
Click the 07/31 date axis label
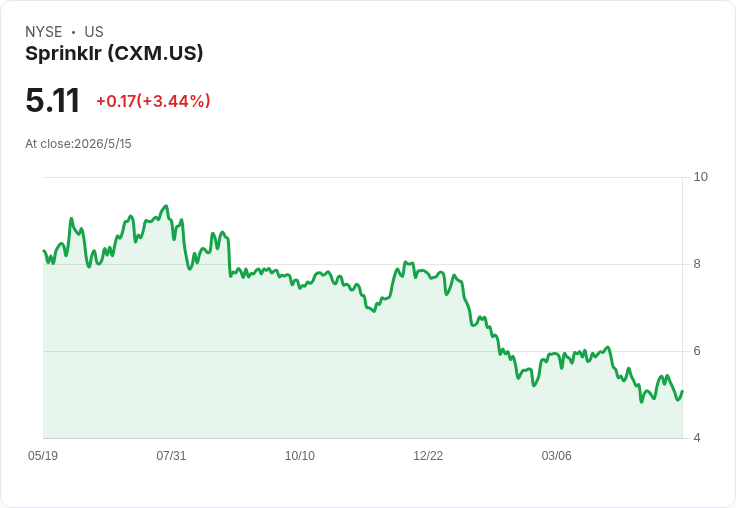click(171, 455)
